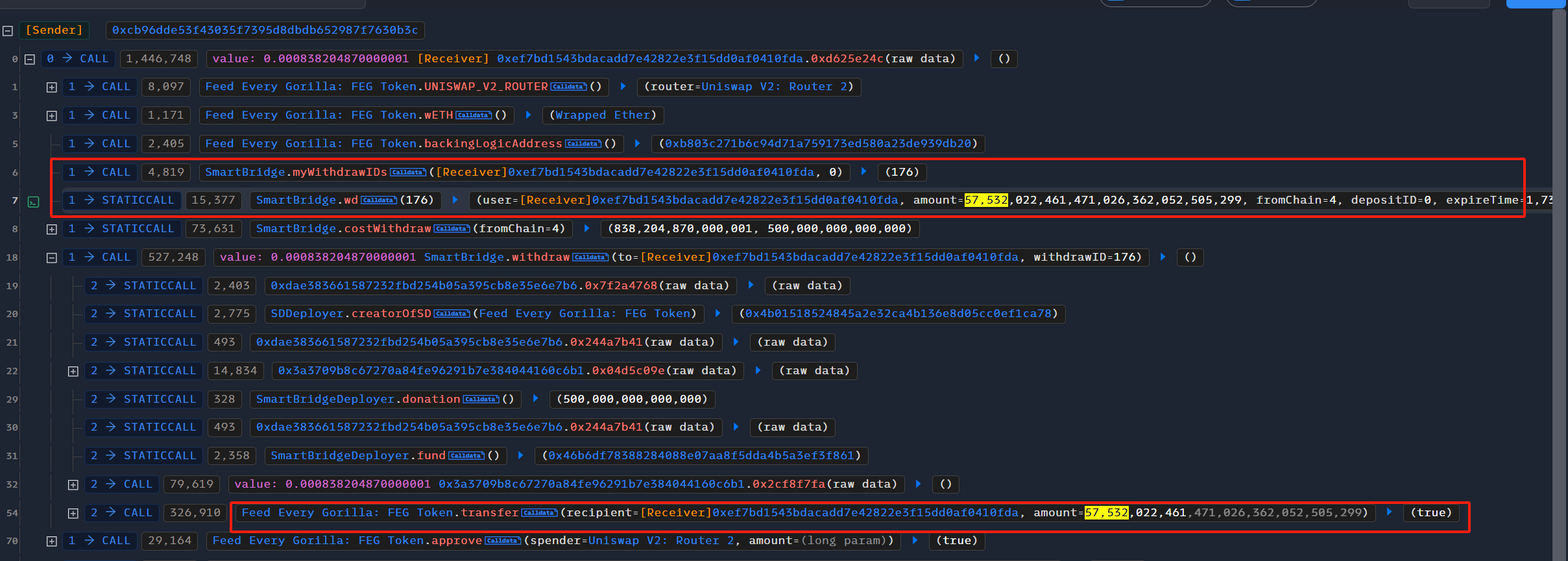Show Calldata for myWithdrawIDs call
1568x561 pixels.
pyautogui.click(x=408, y=173)
